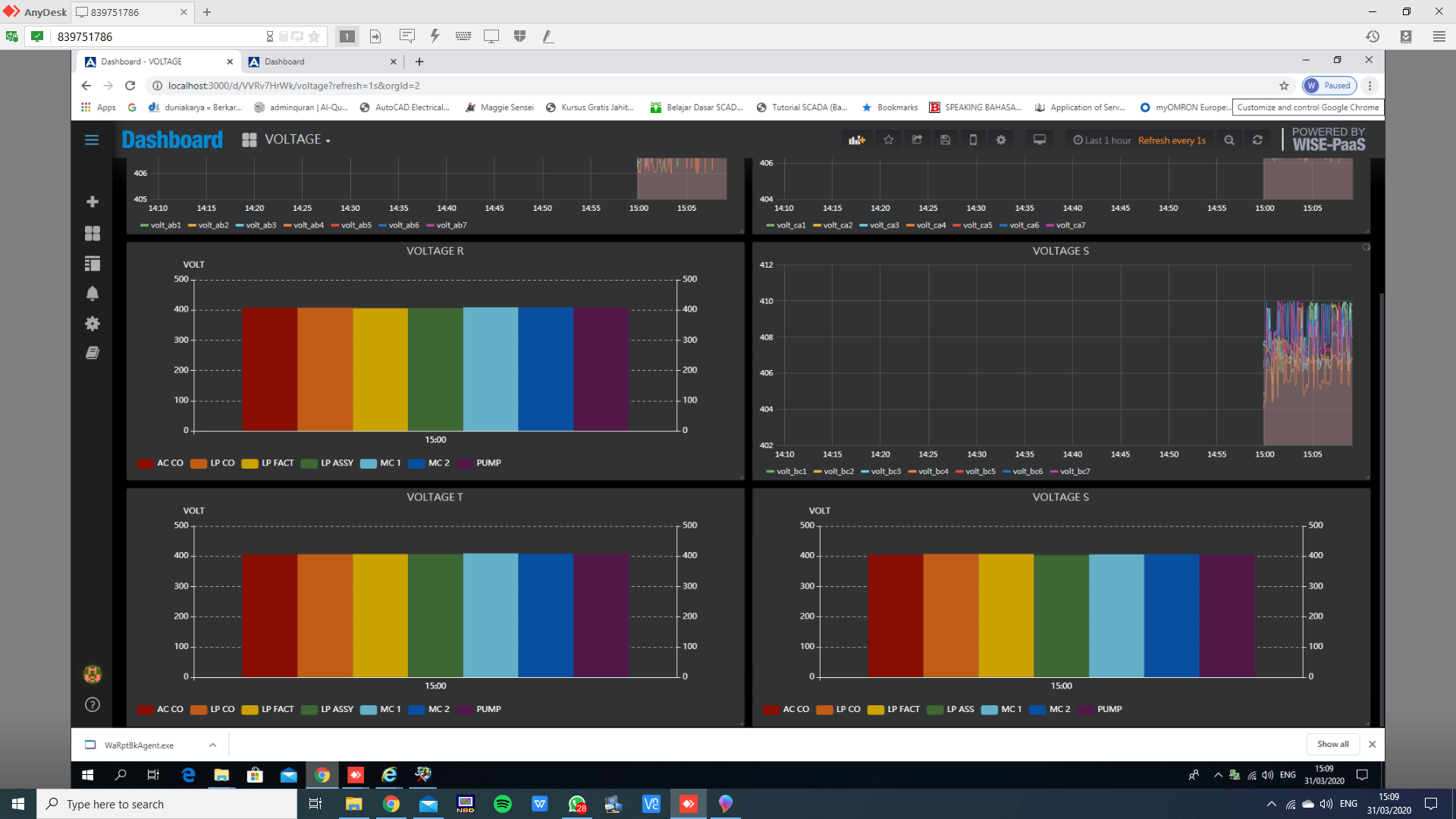Click the Paused profile button in Chrome
This screenshot has height=819, width=1456.
[x=1329, y=86]
